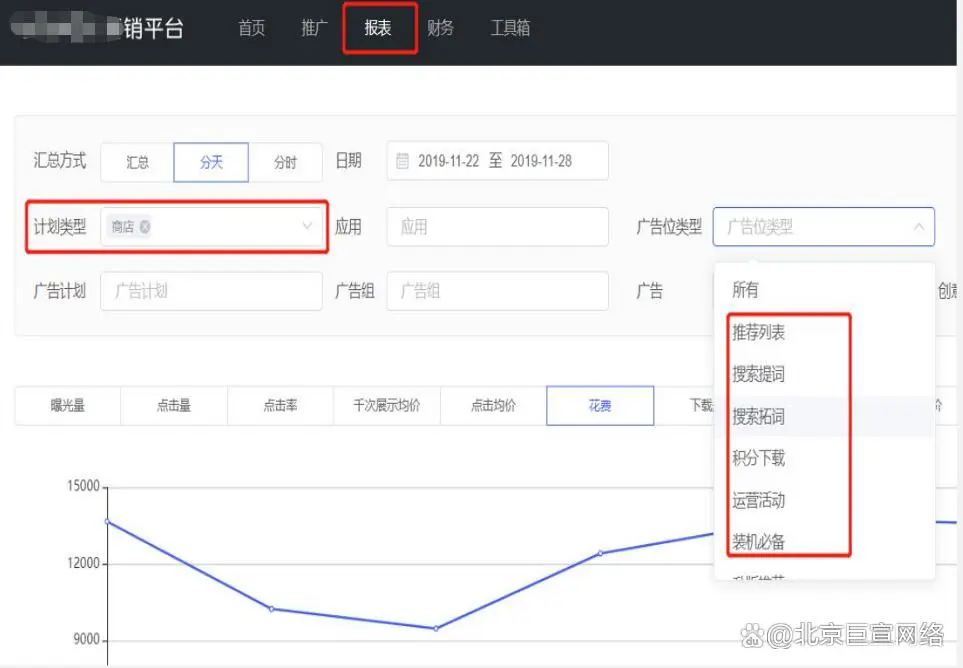Select 汇总 summary mode
The height and width of the screenshot is (668, 963).
tap(137, 162)
